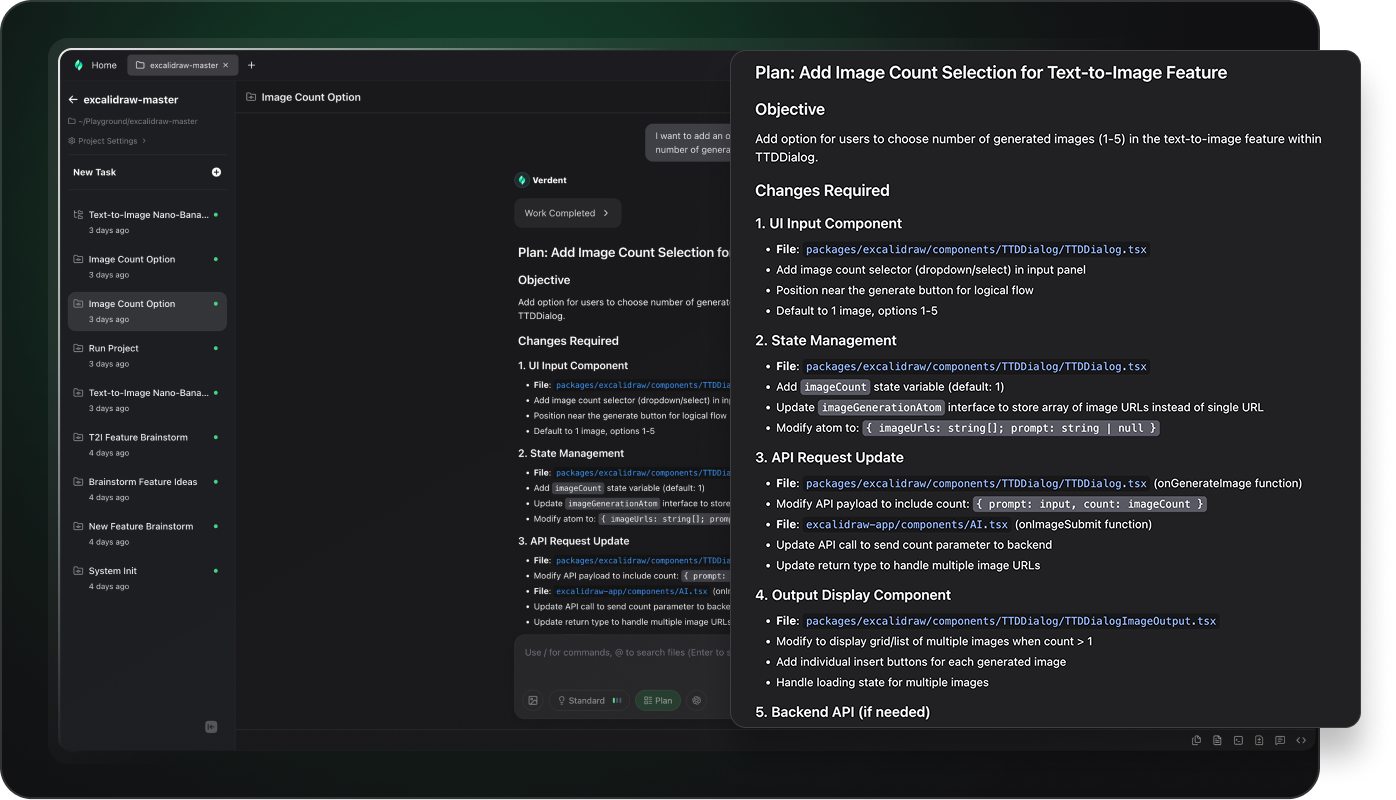
Task: Click the "{ prompt: input, count: imageCount }" code snippet
Action: tap(1091, 504)
